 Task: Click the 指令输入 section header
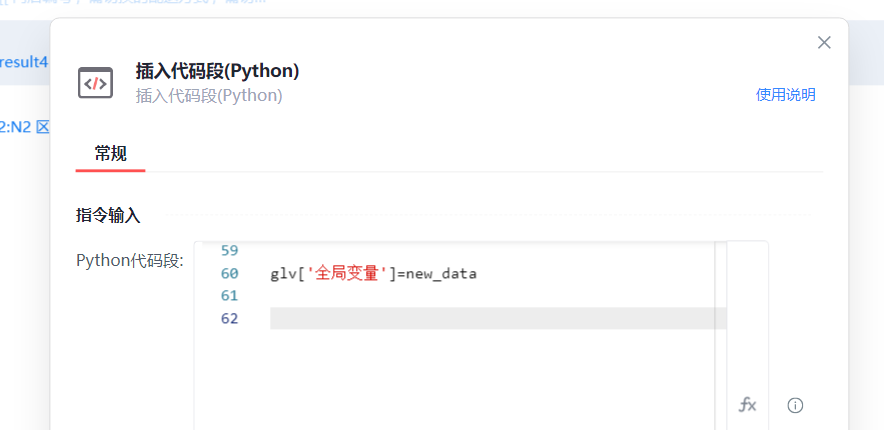[108, 215]
